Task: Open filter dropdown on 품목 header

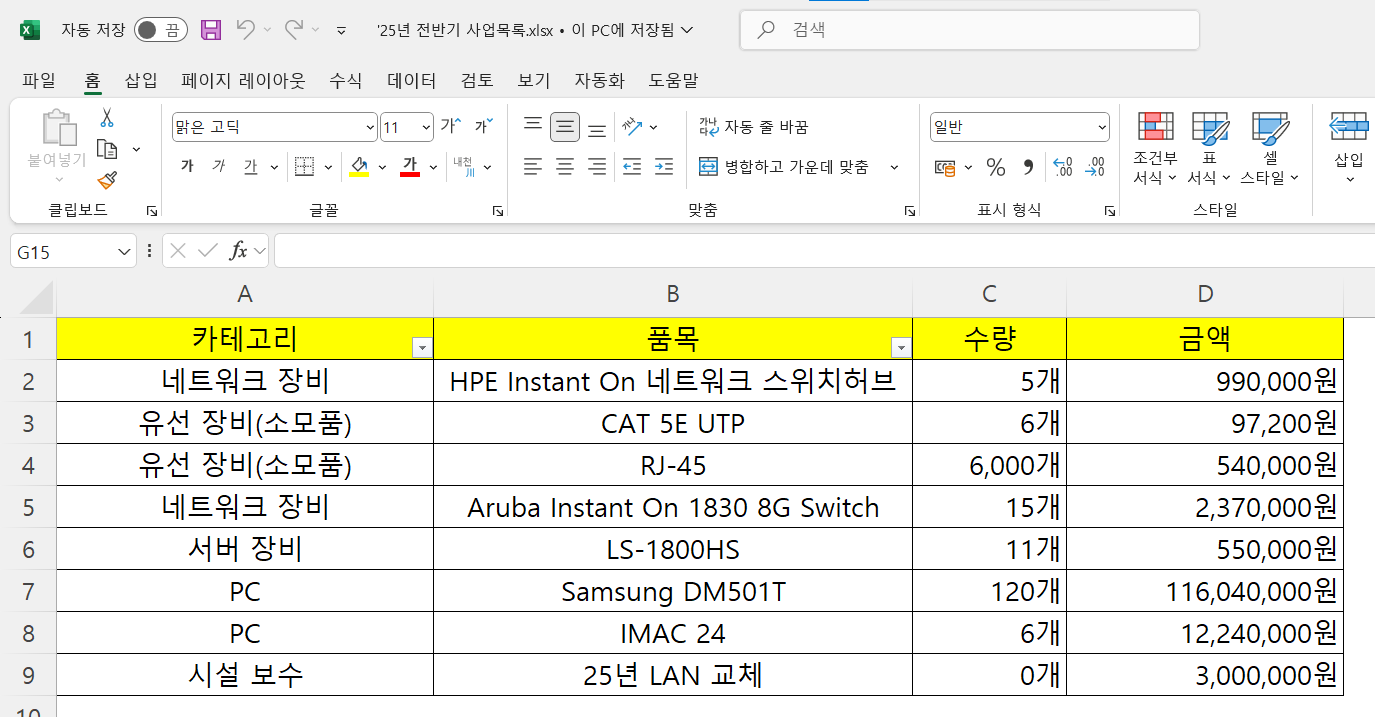Action: pyautogui.click(x=901, y=347)
